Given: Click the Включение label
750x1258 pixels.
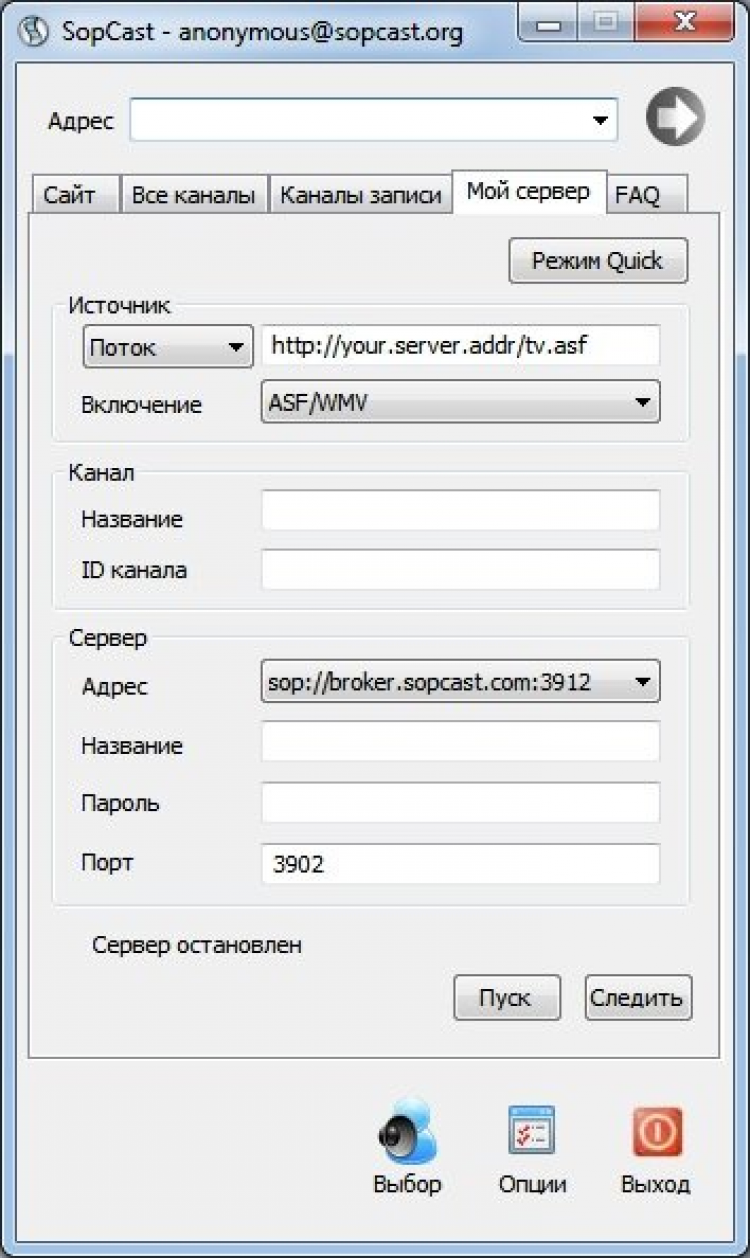Looking at the screenshot, I should [141, 405].
